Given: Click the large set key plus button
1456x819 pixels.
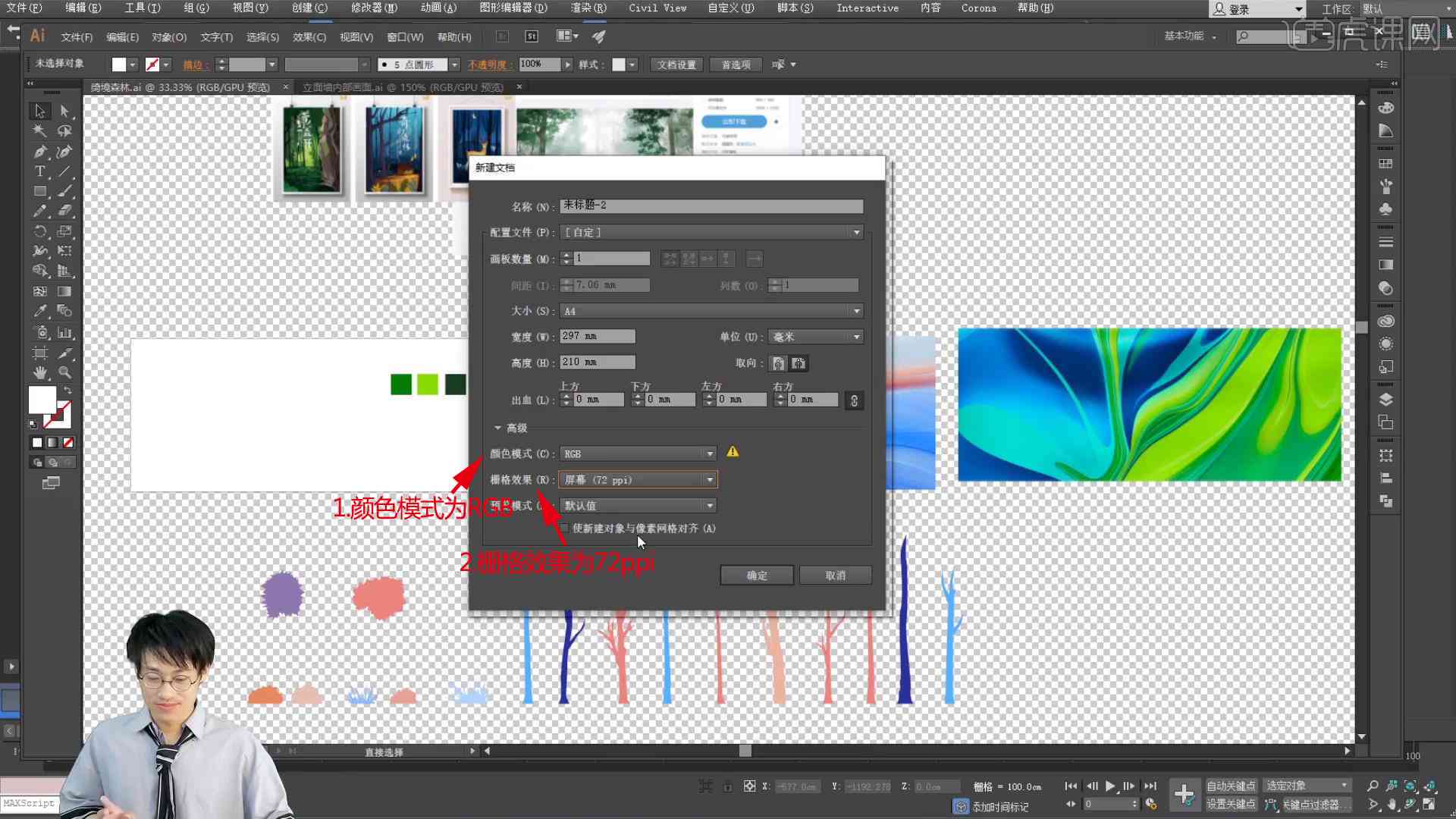Looking at the screenshot, I should (x=1184, y=795).
